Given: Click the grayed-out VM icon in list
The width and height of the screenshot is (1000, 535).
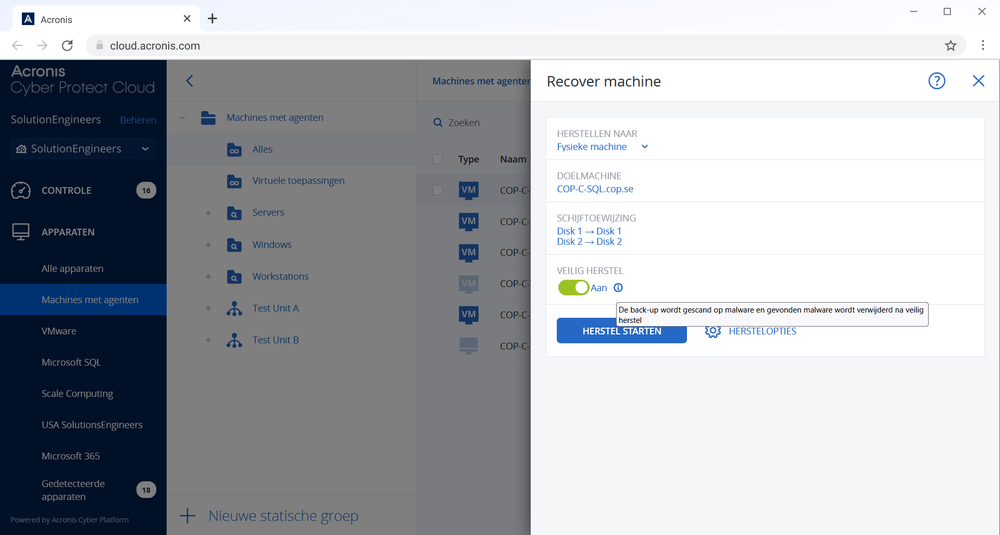Looking at the screenshot, I should [469, 284].
